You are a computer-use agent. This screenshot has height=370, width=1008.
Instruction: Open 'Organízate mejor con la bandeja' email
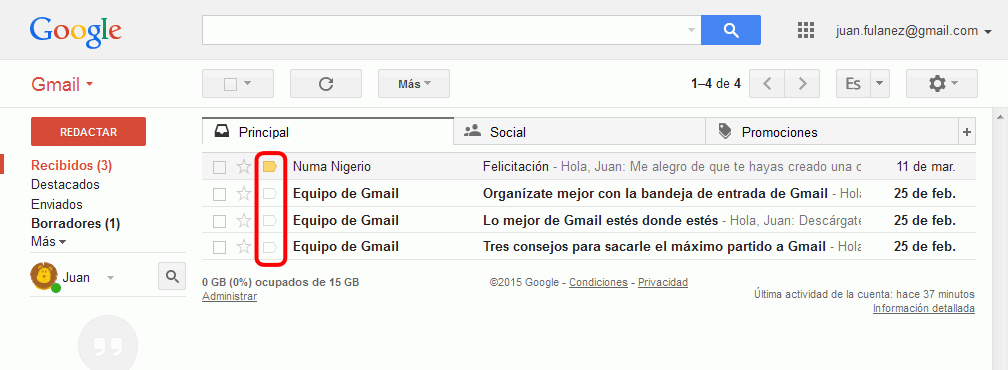point(655,194)
